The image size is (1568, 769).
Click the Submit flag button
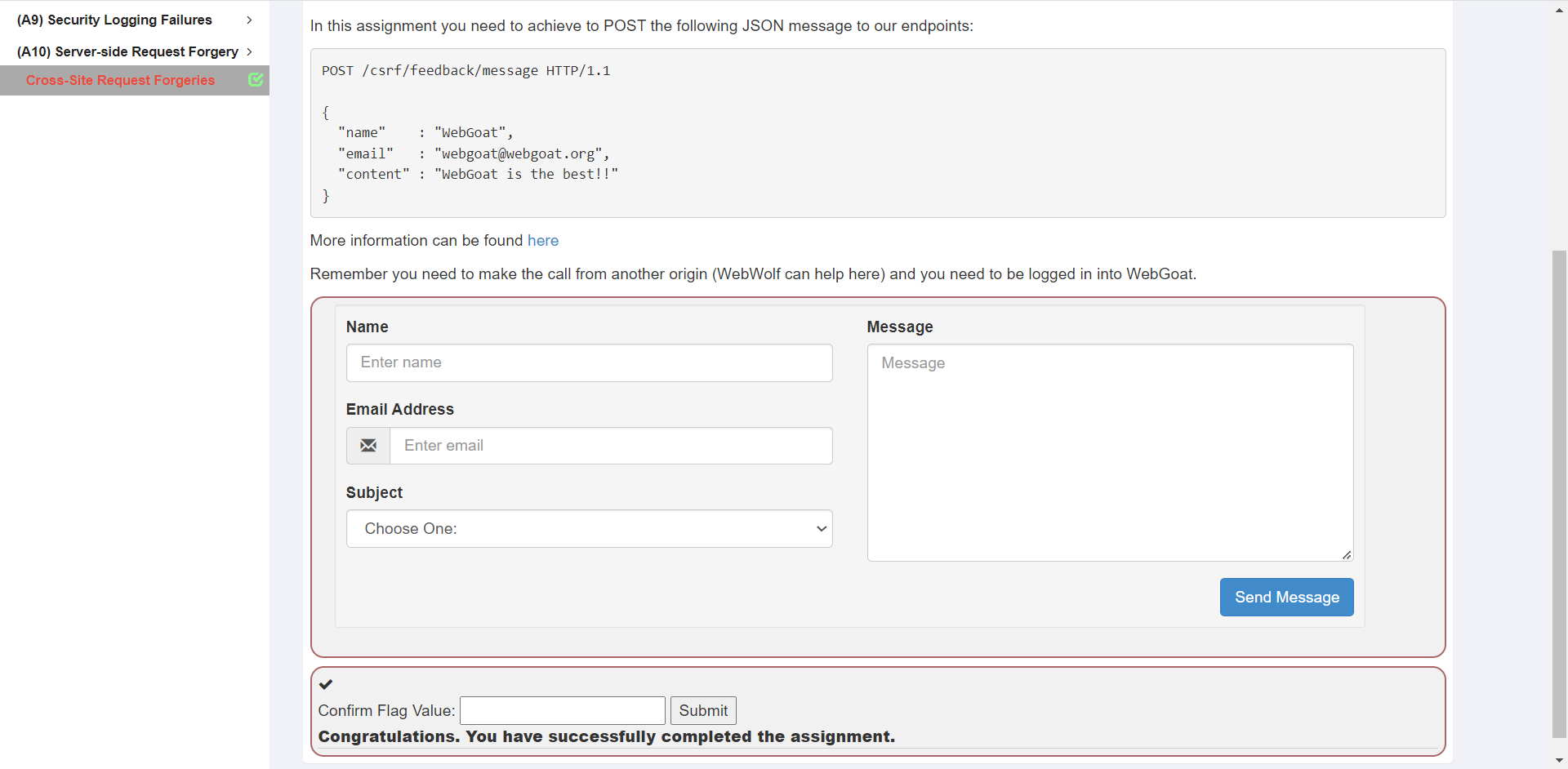703,711
